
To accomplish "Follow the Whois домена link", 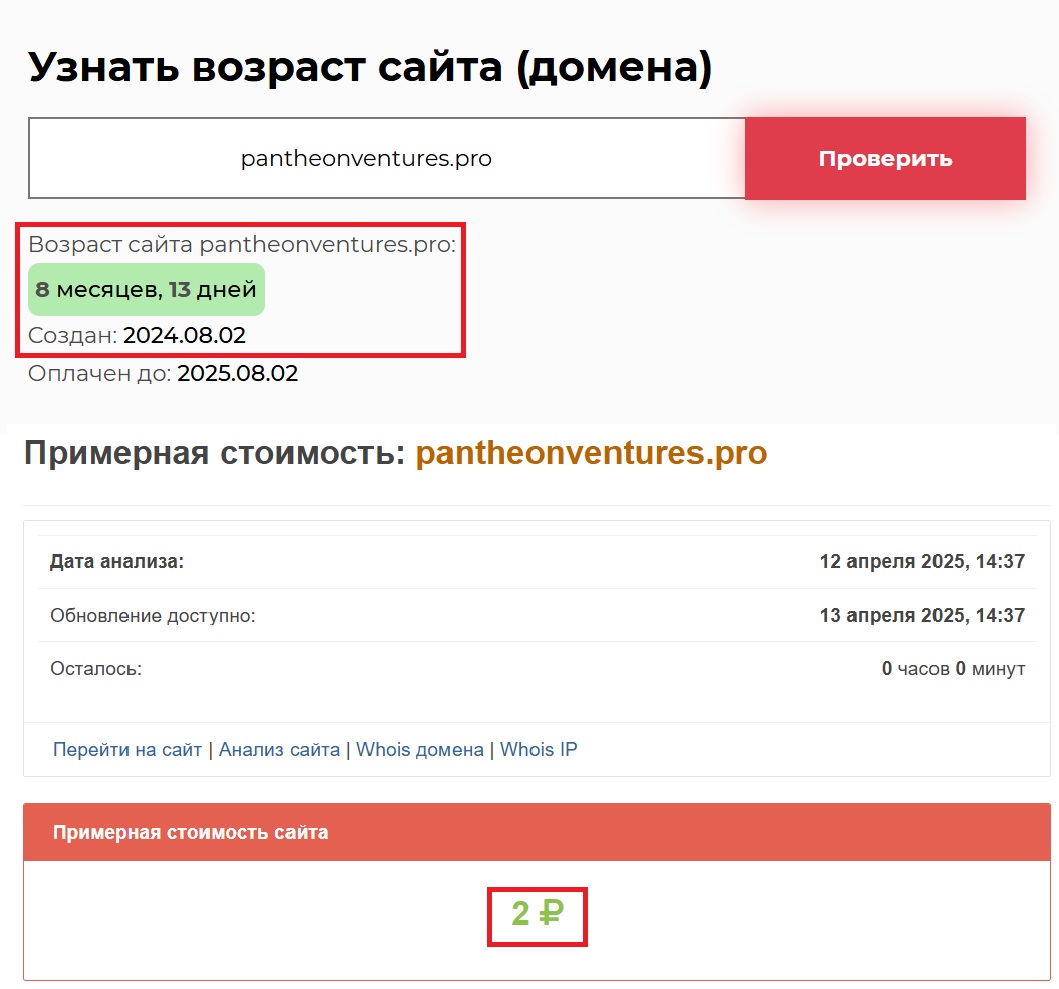I will click(420, 749).
